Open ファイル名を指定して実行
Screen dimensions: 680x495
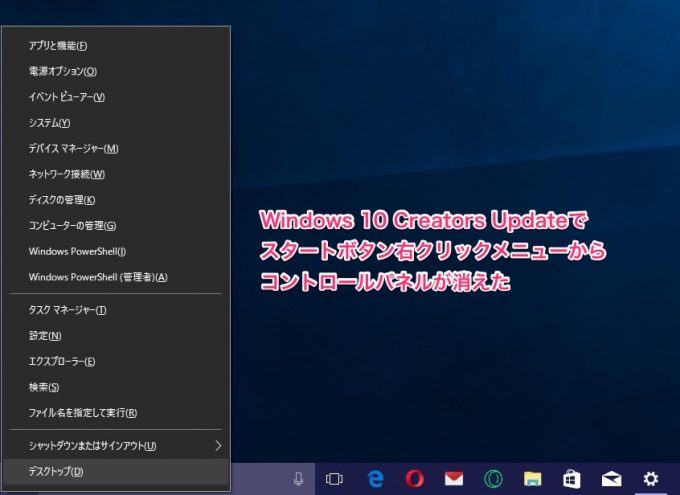pos(116,413)
